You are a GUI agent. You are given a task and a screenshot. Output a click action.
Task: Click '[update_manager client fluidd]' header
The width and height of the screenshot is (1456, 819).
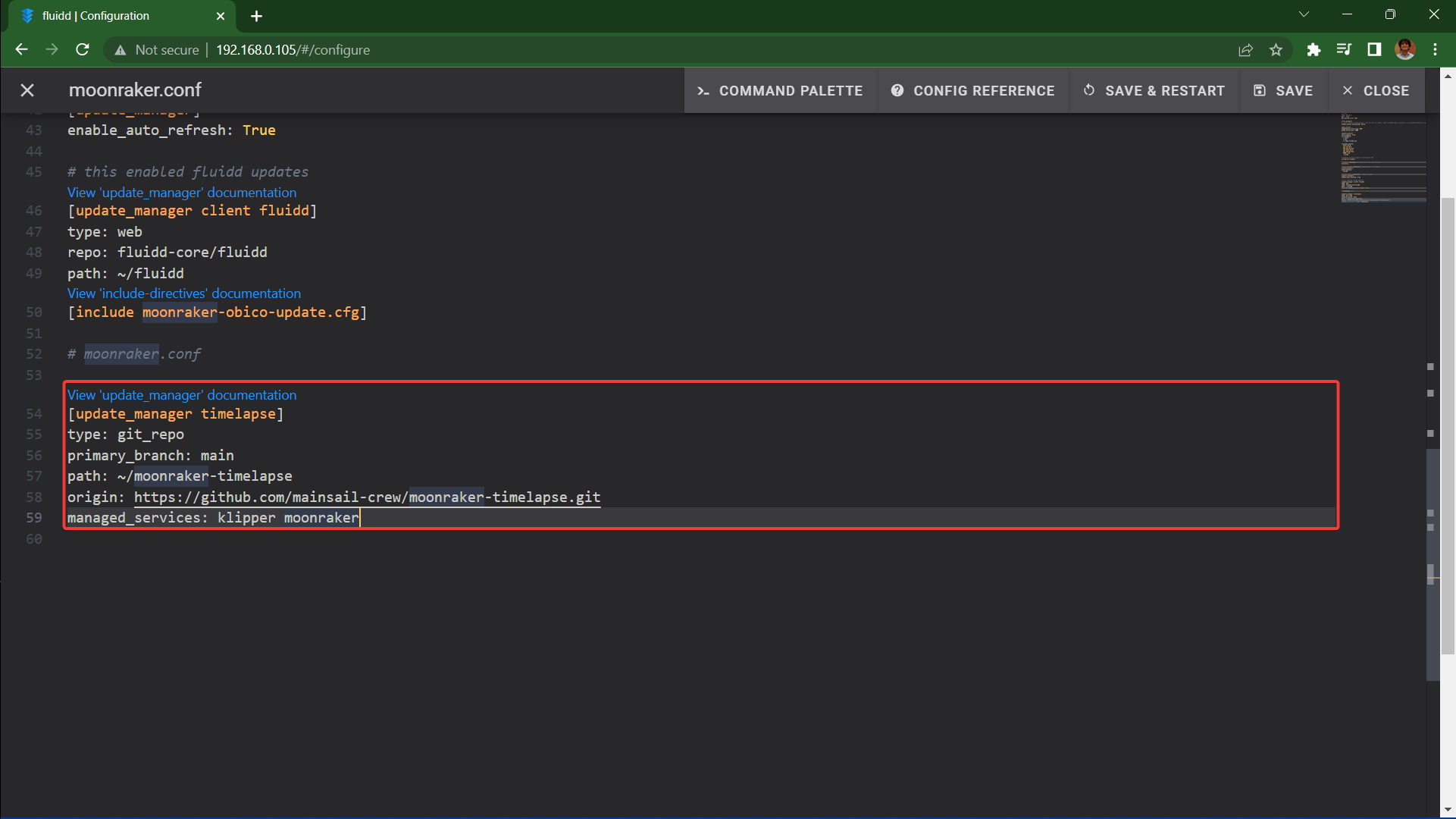click(193, 211)
